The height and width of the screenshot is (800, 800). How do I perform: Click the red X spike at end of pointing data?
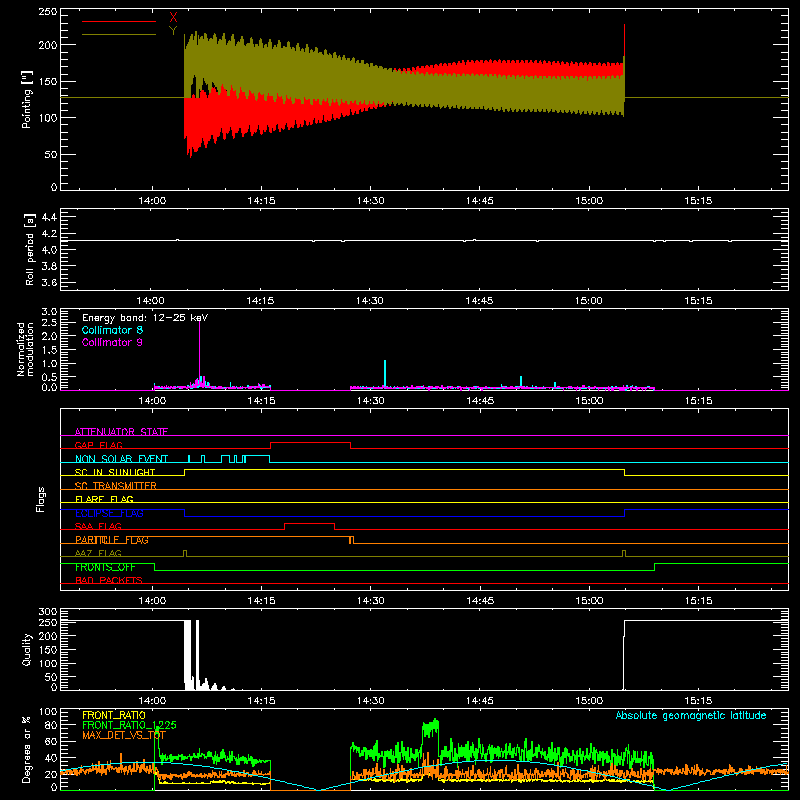[624, 40]
